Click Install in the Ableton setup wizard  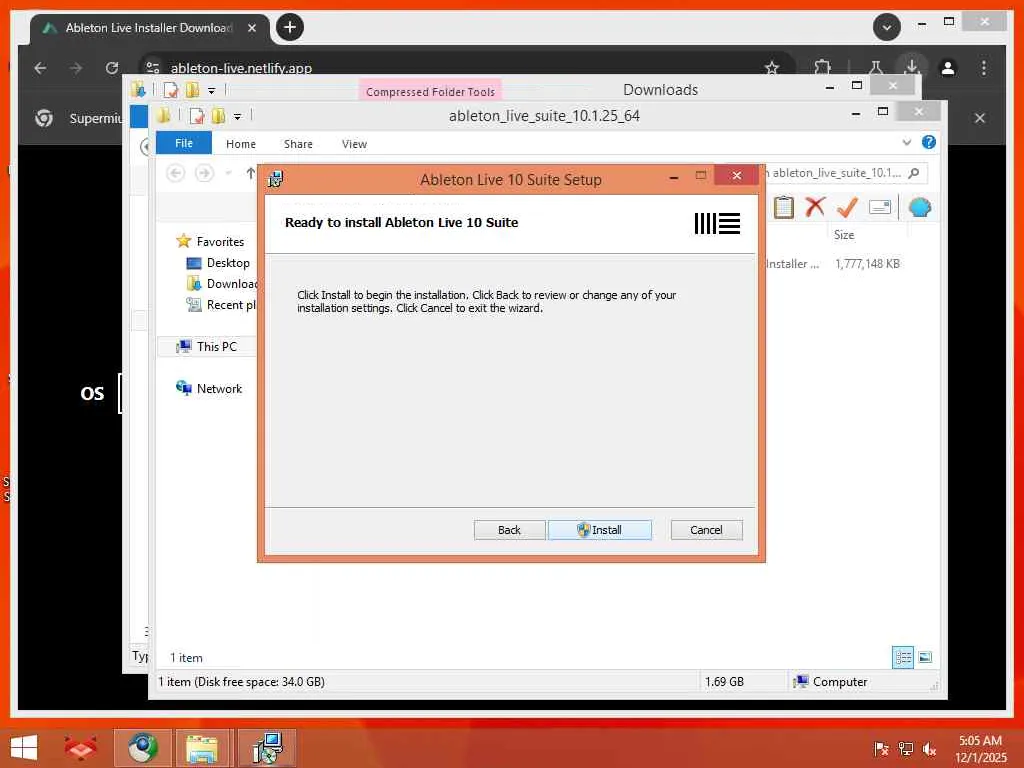tap(600, 530)
